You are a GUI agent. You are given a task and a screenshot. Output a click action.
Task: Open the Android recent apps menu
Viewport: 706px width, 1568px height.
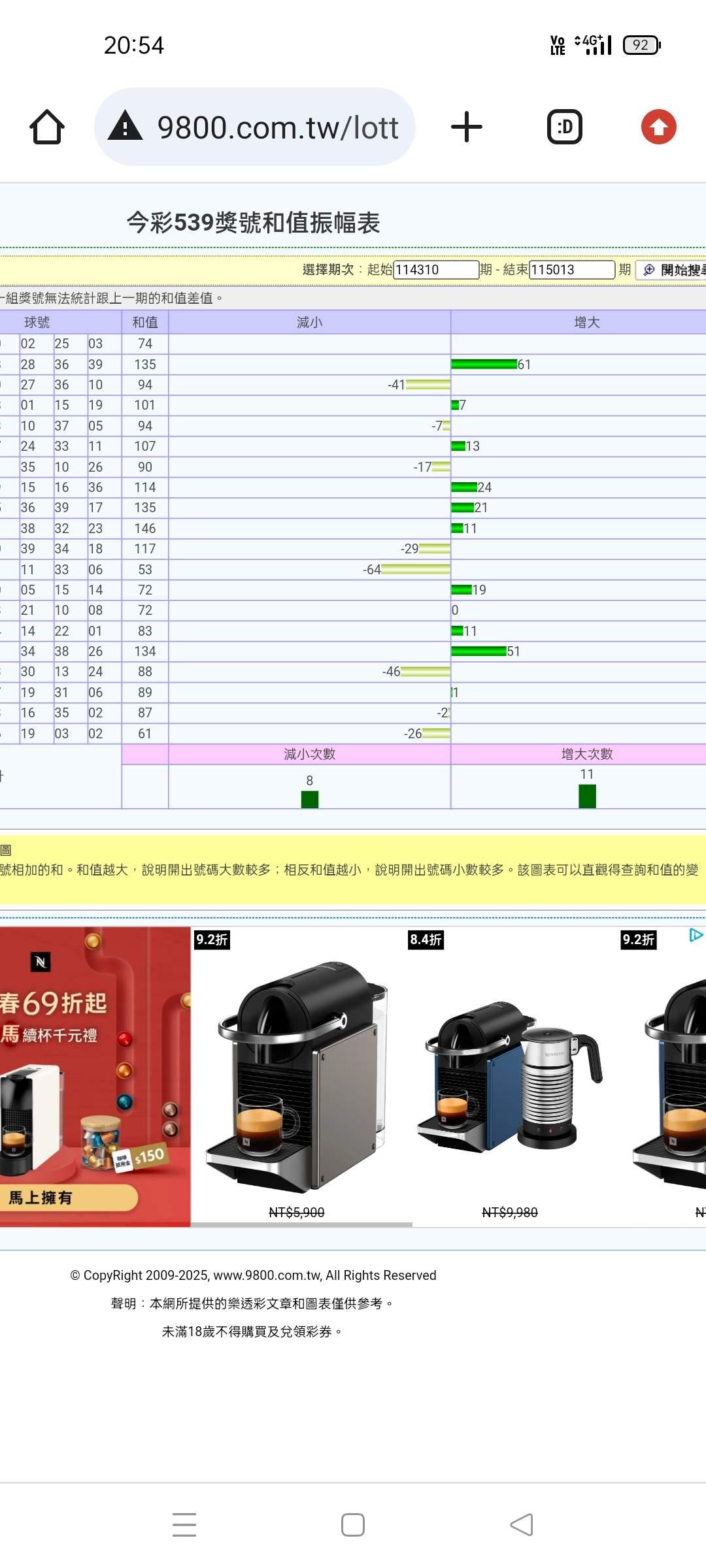click(184, 1525)
